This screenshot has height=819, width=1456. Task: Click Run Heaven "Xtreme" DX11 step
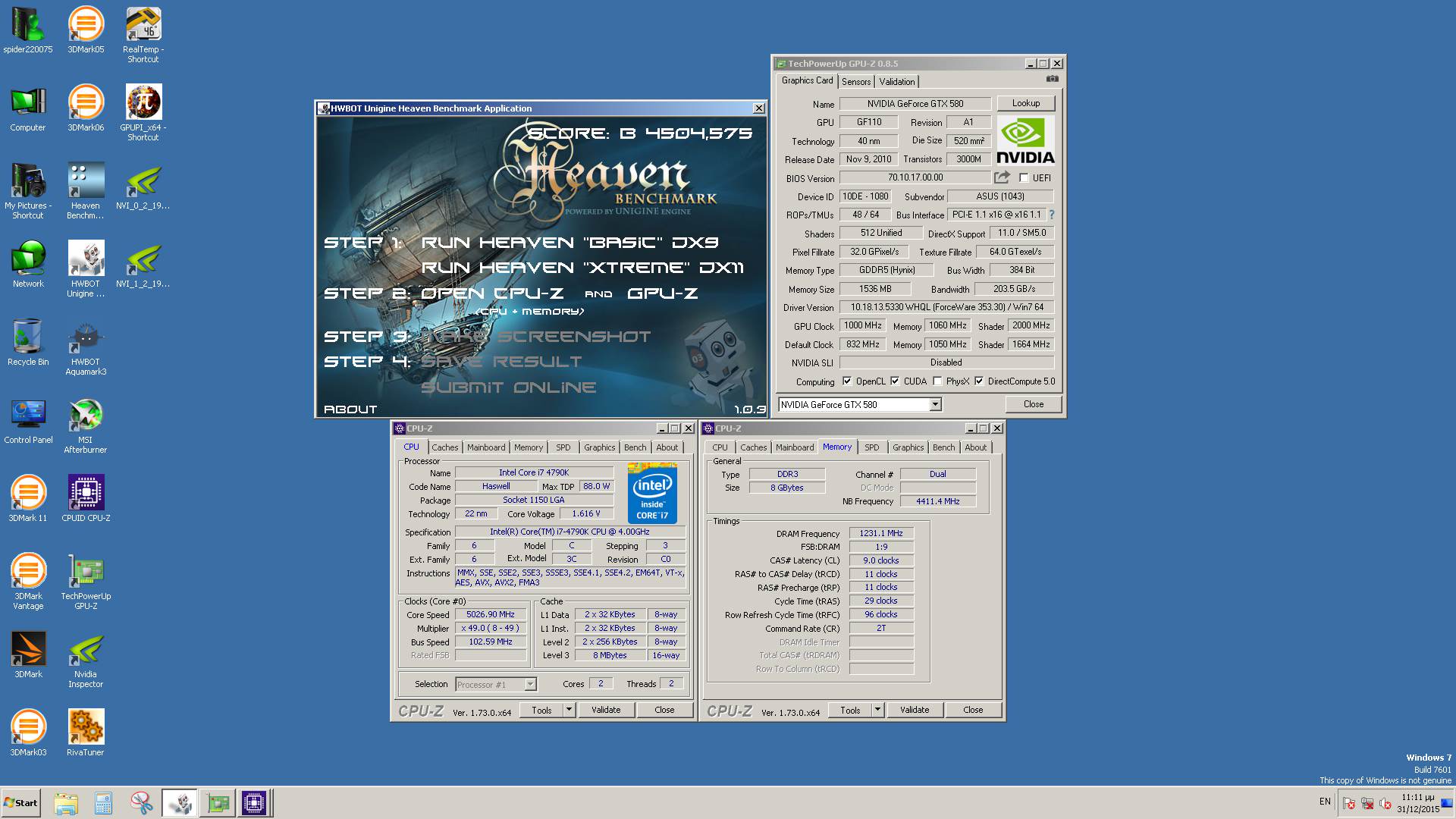[x=582, y=268]
